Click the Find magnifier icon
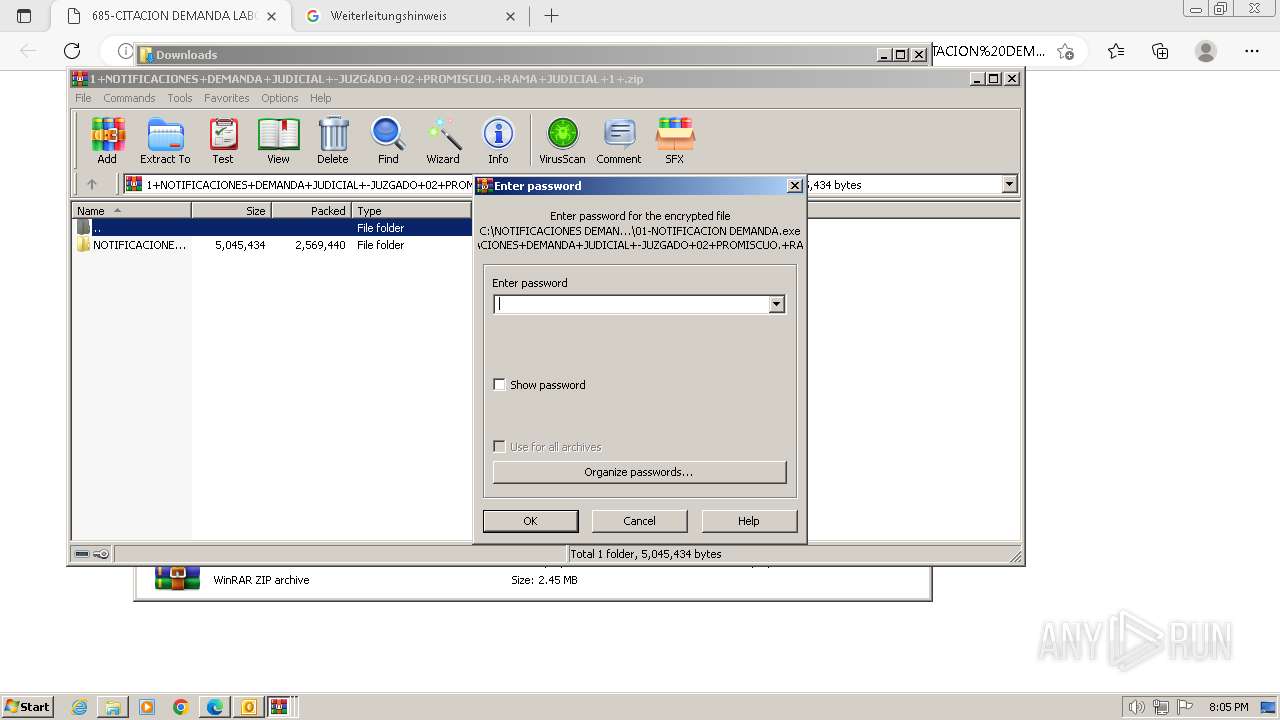The width and height of the screenshot is (1280, 720). 388,140
